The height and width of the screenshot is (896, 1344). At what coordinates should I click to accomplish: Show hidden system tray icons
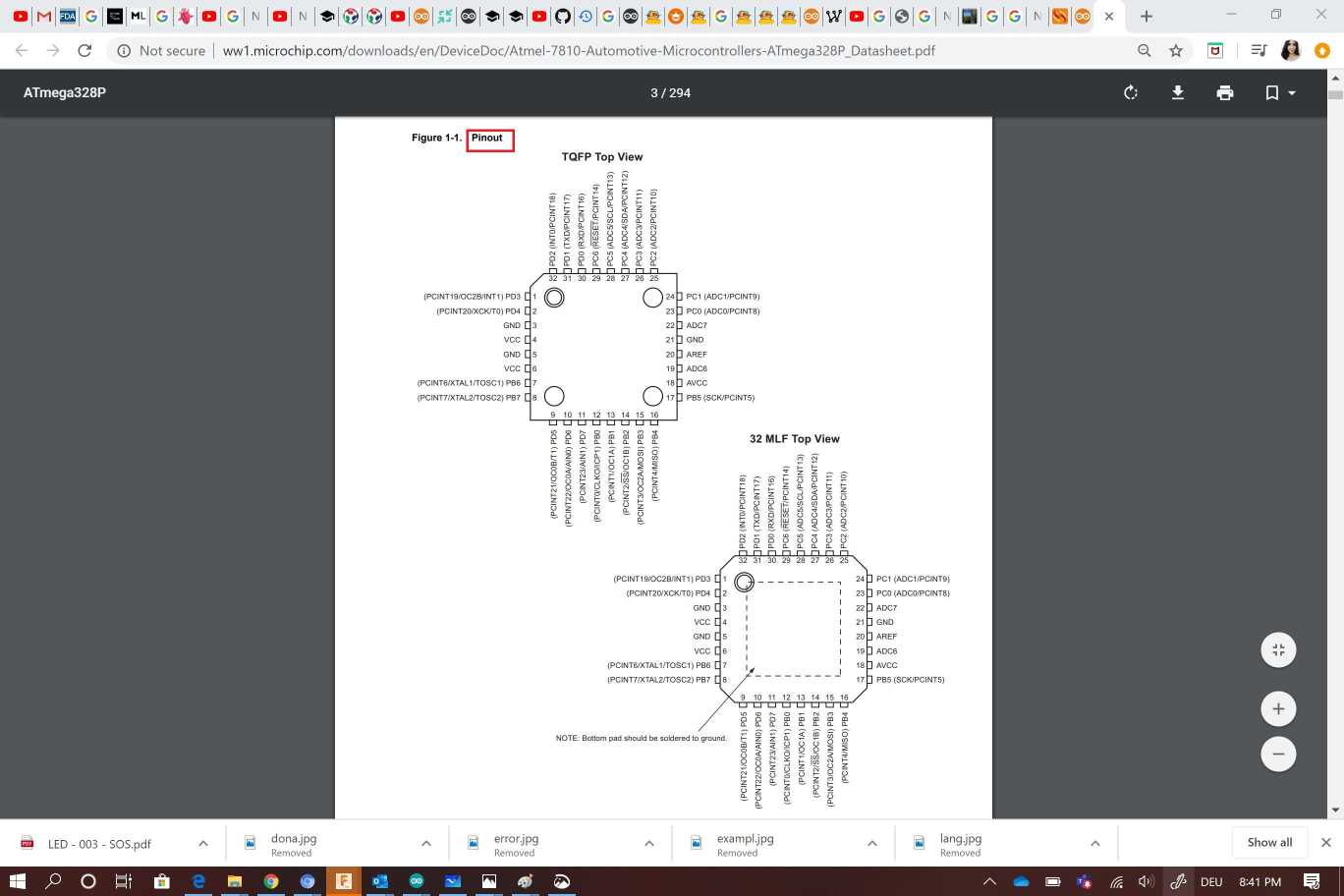click(x=989, y=881)
